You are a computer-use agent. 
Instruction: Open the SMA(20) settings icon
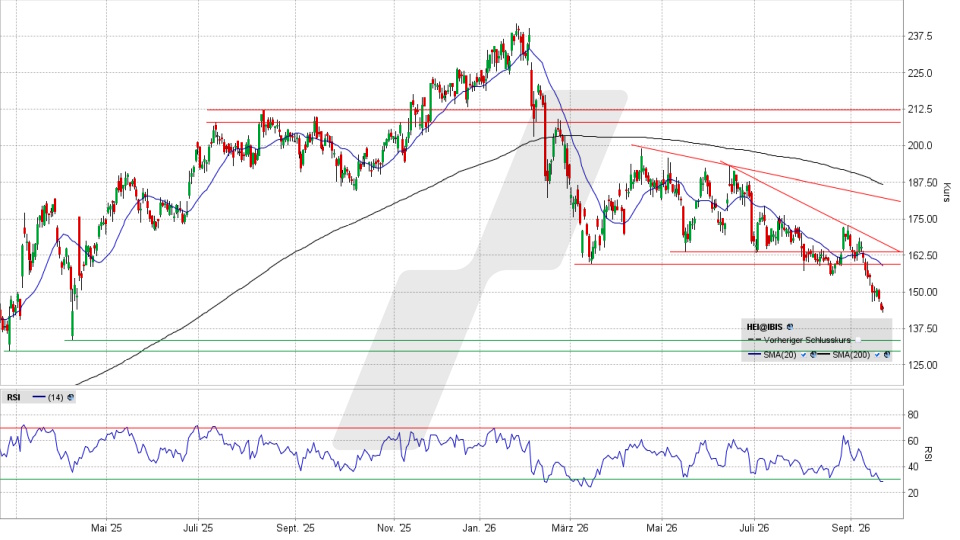point(813,354)
